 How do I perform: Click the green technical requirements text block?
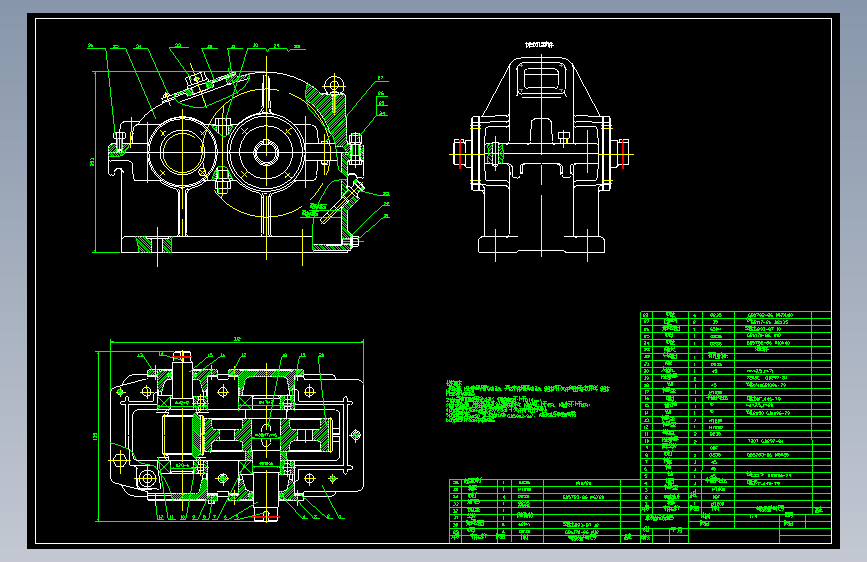tap(527, 402)
